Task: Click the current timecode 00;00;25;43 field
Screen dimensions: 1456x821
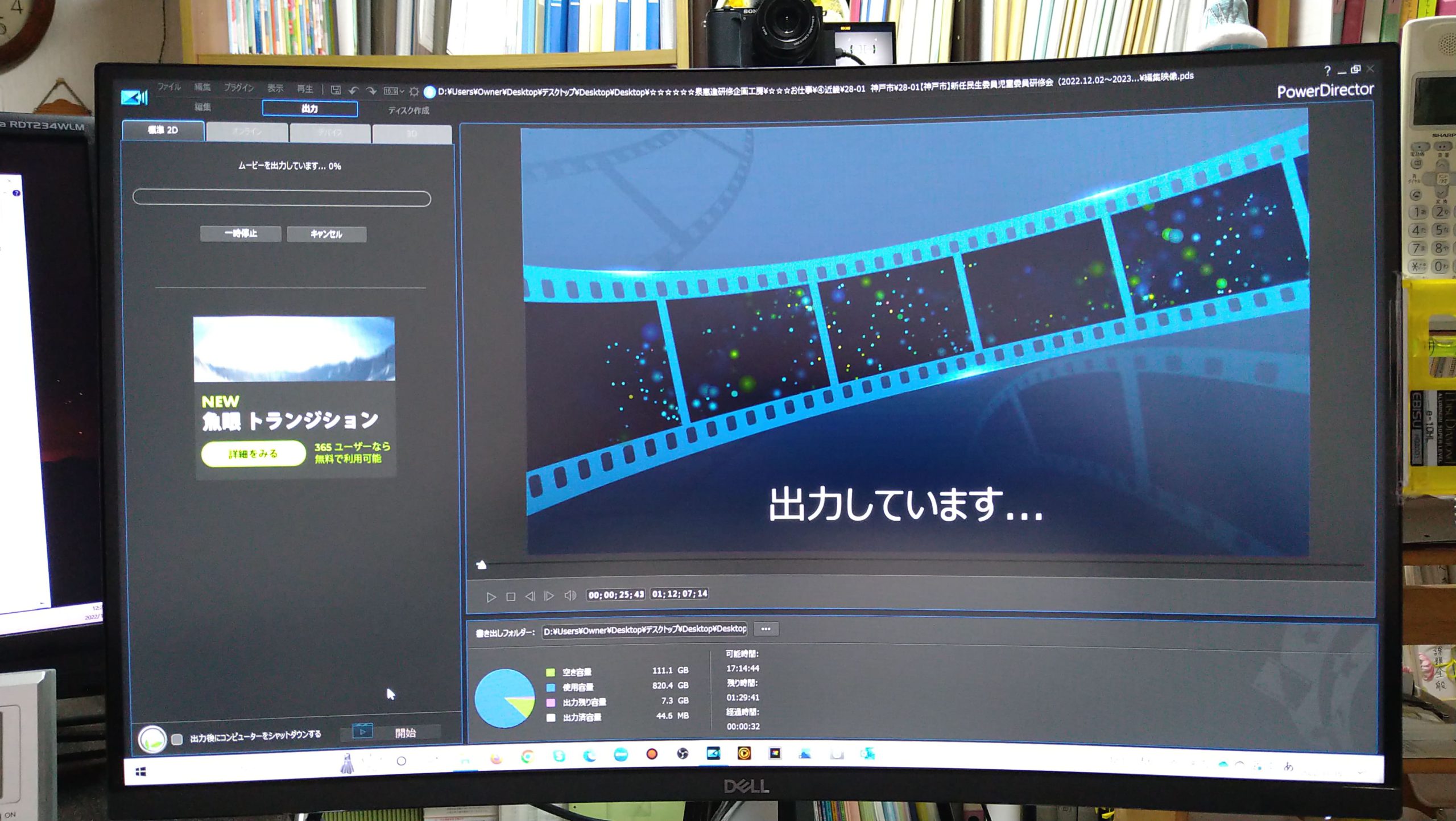Action: click(x=616, y=595)
